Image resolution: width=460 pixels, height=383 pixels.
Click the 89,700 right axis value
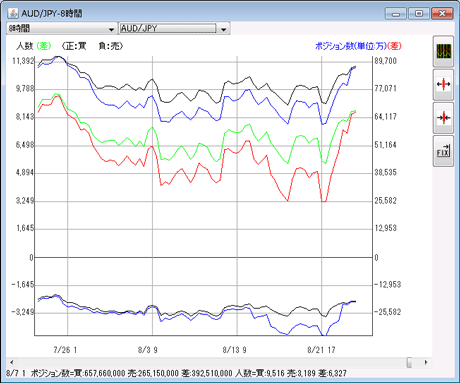pyautogui.click(x=386, y=61)
